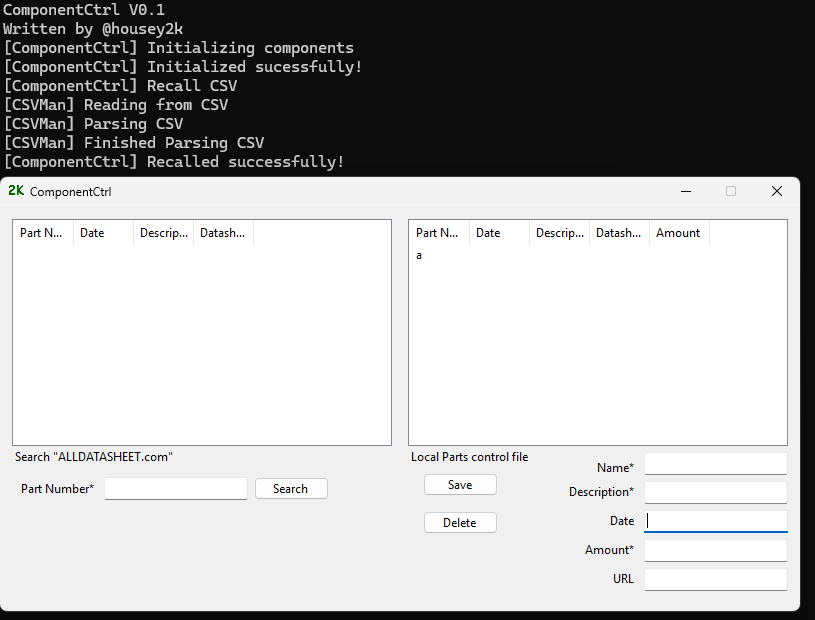815x620 pixels.
Task: Focus the Amount input box
Action: 715,550
